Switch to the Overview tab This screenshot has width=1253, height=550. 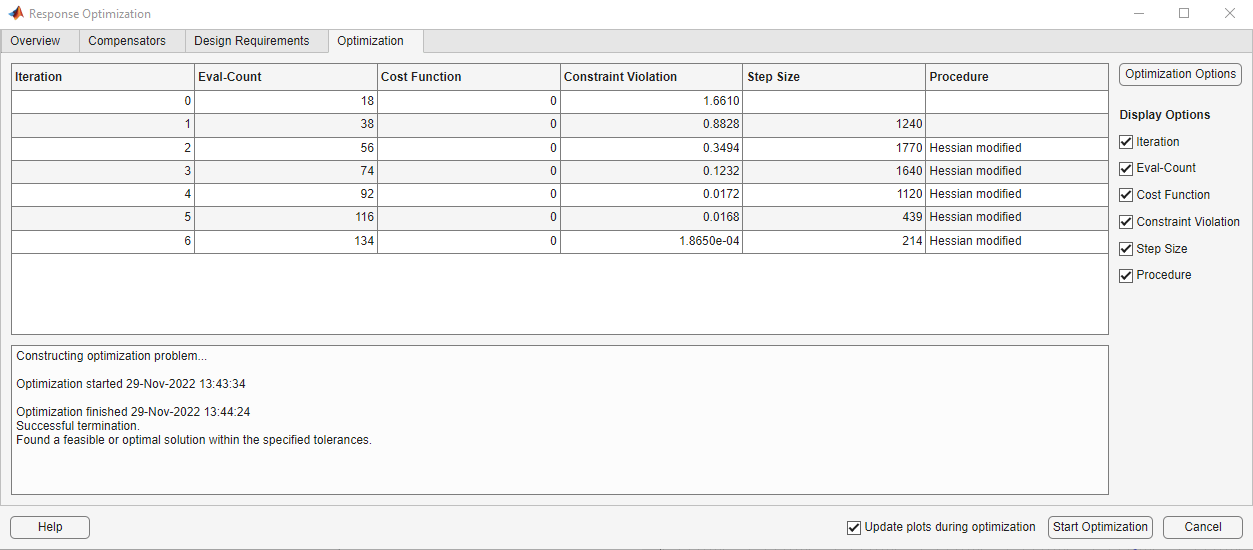click(x=36, y=41)
